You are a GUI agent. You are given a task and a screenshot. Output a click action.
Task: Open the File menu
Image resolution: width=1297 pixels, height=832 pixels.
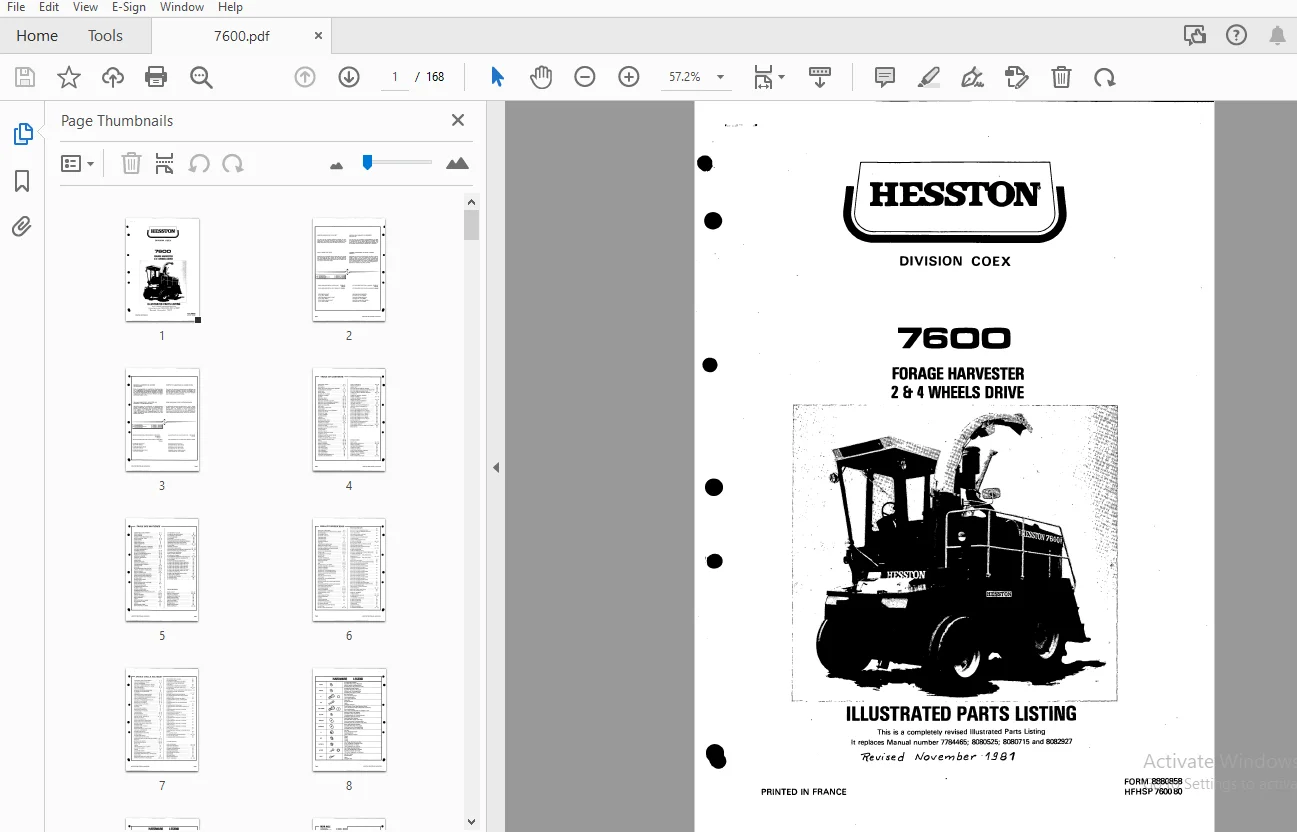(16, 7)
